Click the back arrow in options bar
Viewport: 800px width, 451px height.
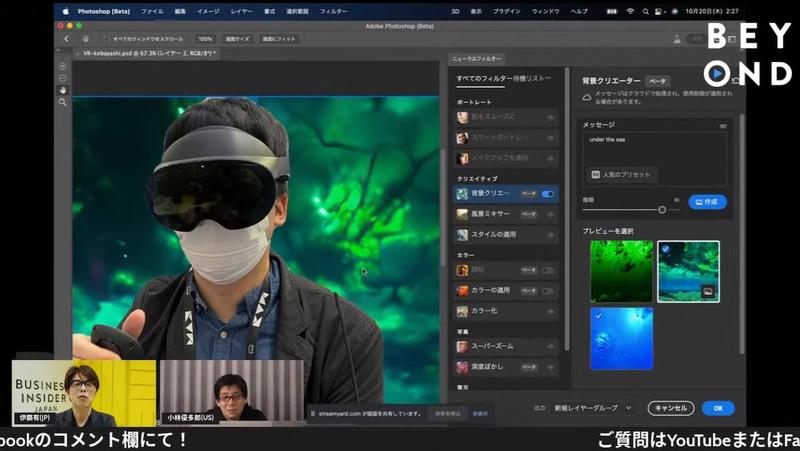click(x=66, y=38)
